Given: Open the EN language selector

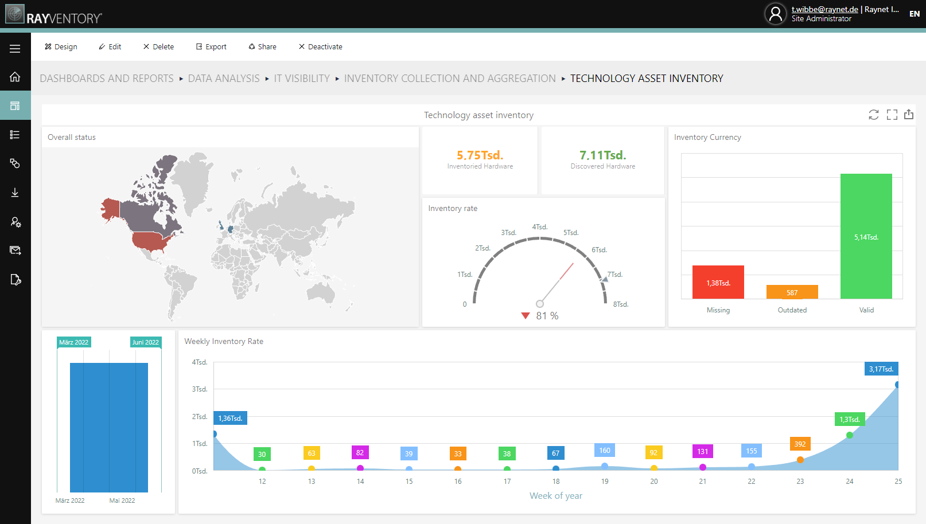Looking at the screenshot, I should (914, 14).
